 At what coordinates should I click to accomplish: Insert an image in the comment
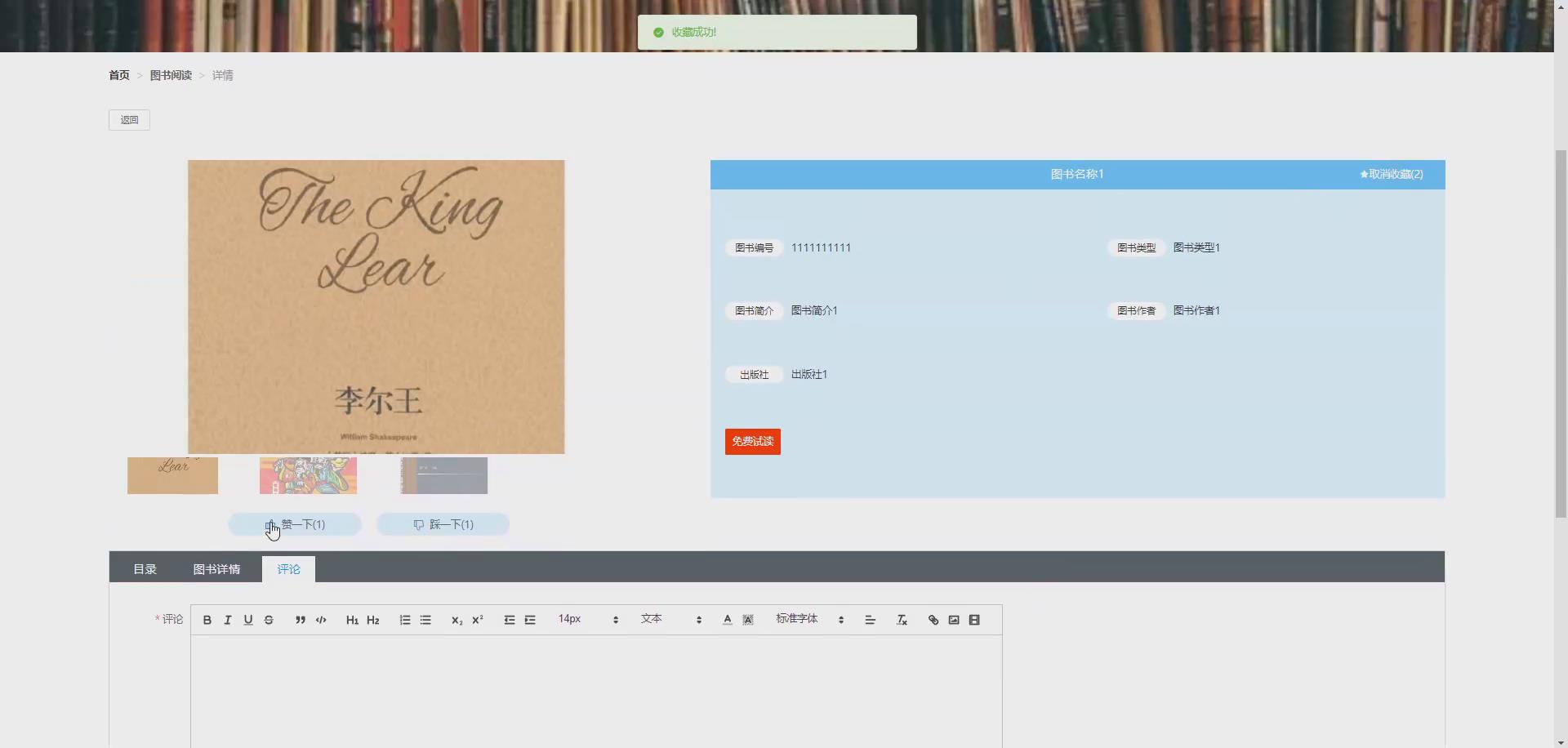click(x=954, y=620)
